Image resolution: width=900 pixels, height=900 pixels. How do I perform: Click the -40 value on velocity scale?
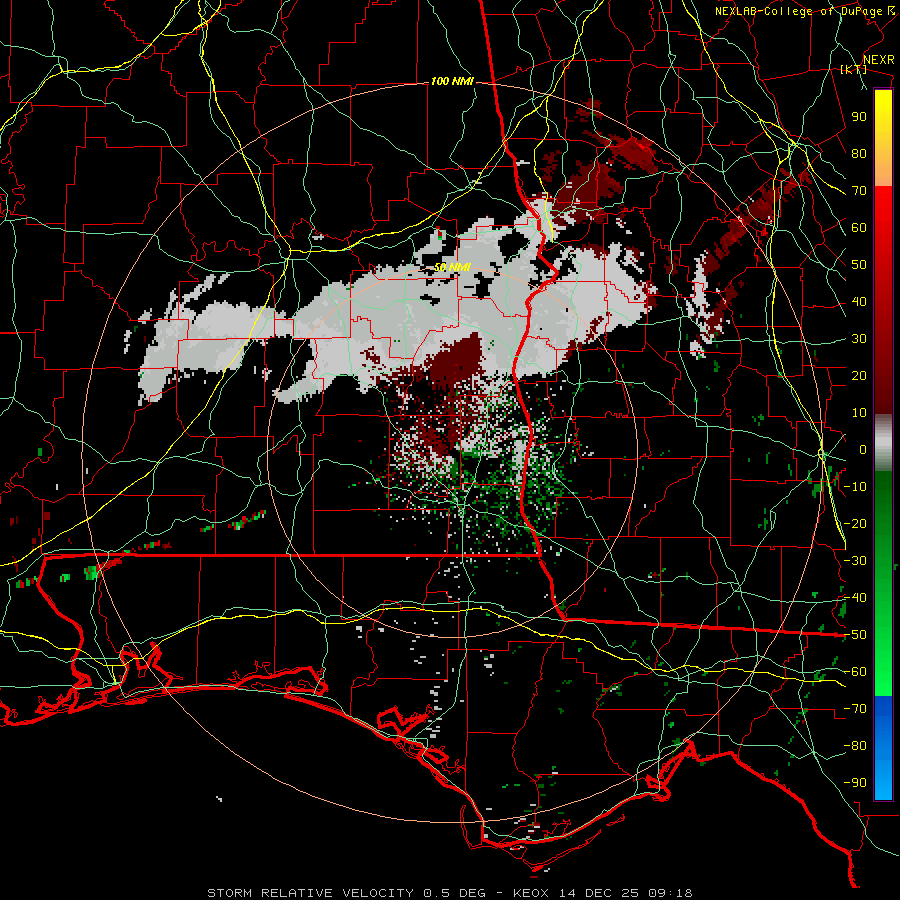855,598
